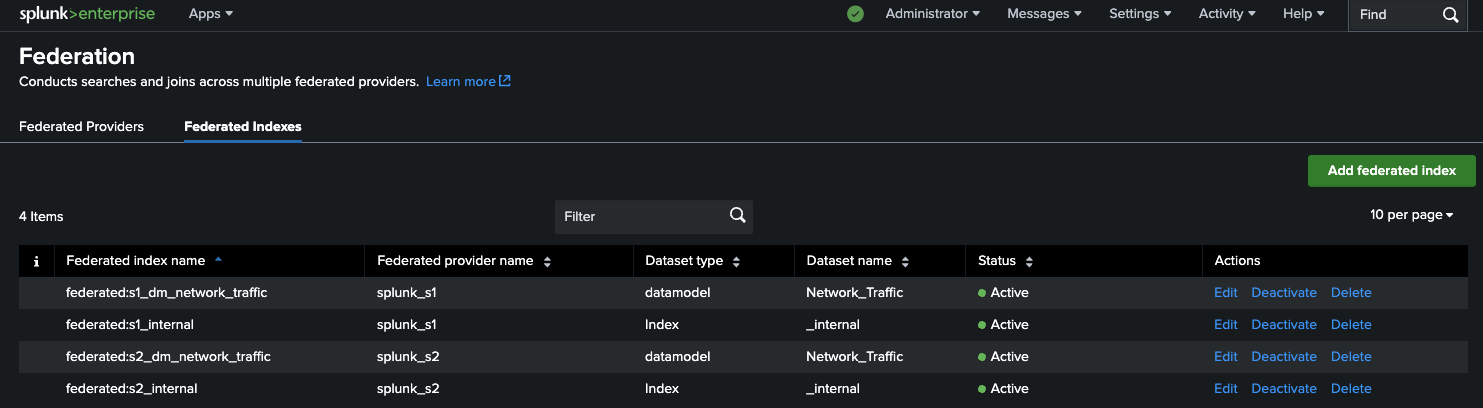The height and width of the screenshot is (408, 1483).
Task: Open the Help dropdown
Action: [1303, 14]
